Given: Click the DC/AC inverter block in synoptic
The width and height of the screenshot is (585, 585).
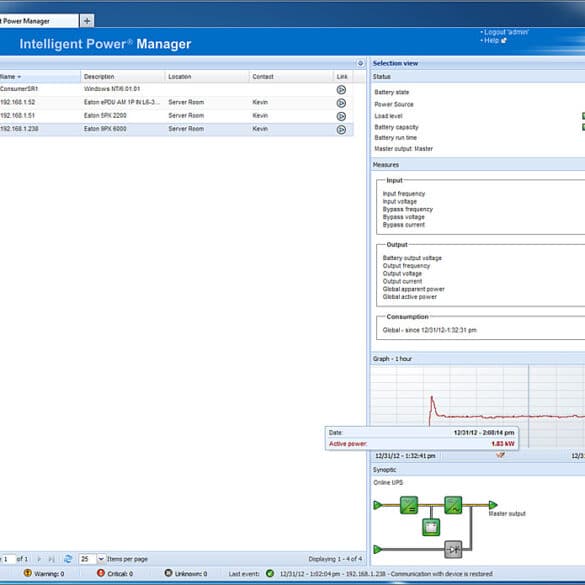Looking at the screenshot, I should click(x=453, y=505).
